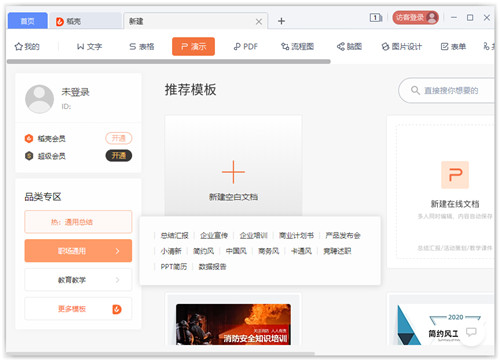Add a new tab with plus
This screenshot has width=500, height=361.
tap(281, 21)
